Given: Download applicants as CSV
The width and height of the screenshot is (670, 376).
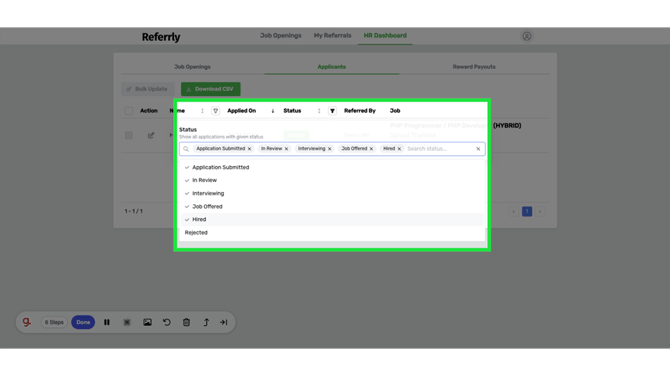Looking at the screenshot, I should tap(211, 89).
